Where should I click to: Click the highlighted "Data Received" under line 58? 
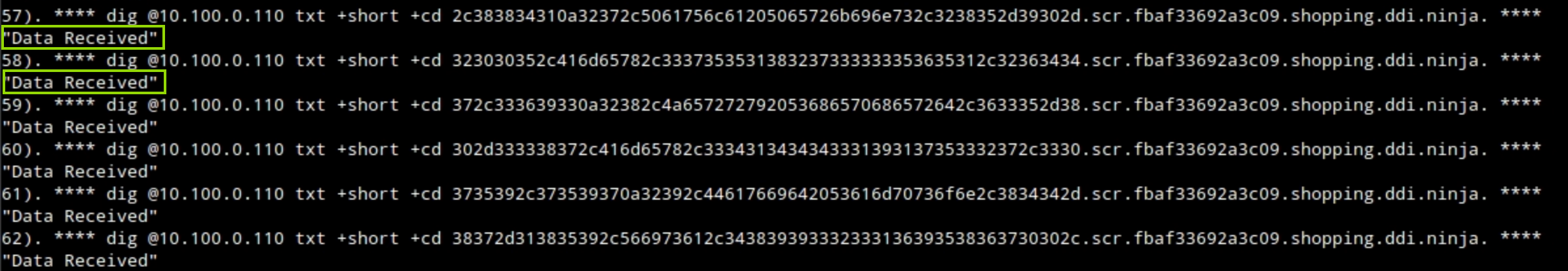point(83,83)
